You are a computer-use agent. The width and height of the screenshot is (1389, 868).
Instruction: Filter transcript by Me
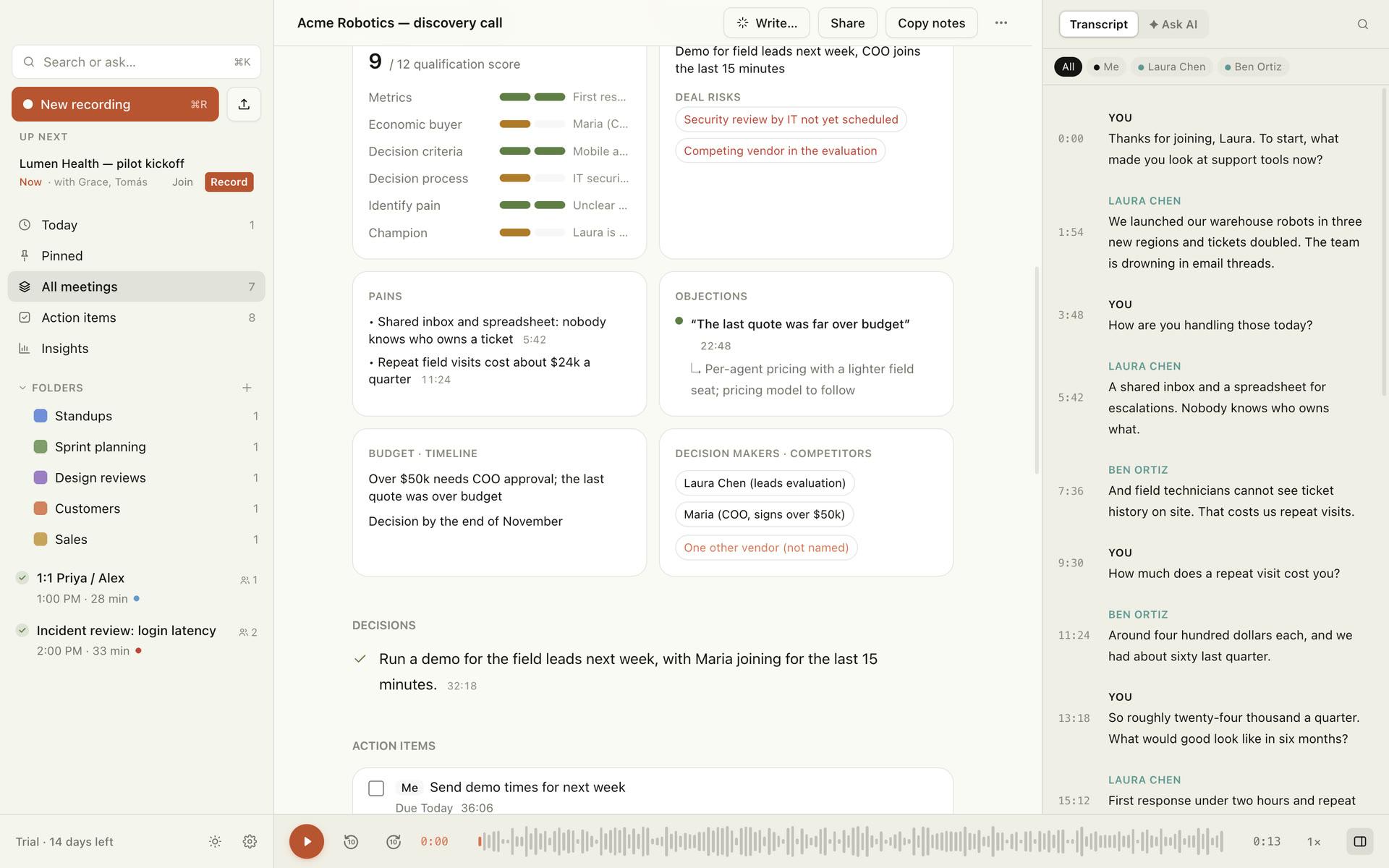coord(1106,67)
